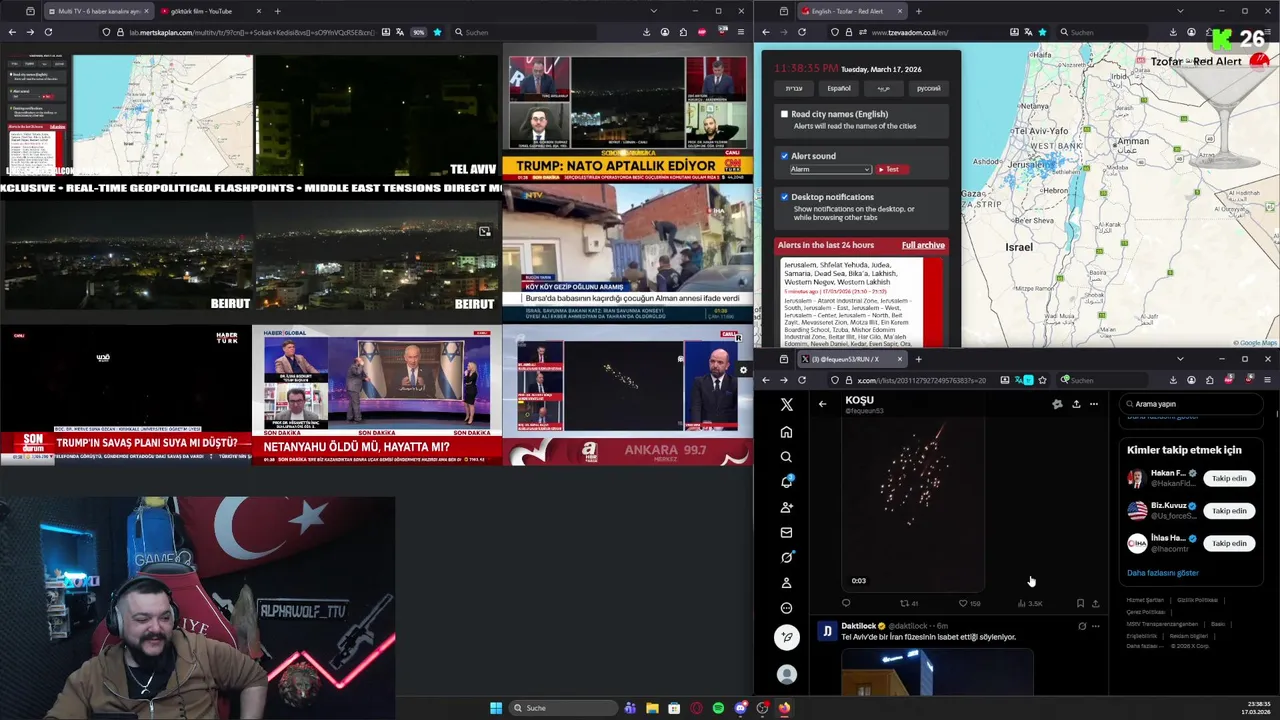
Task: Open KOŞU list header more options
Action: coord(1094,404)
